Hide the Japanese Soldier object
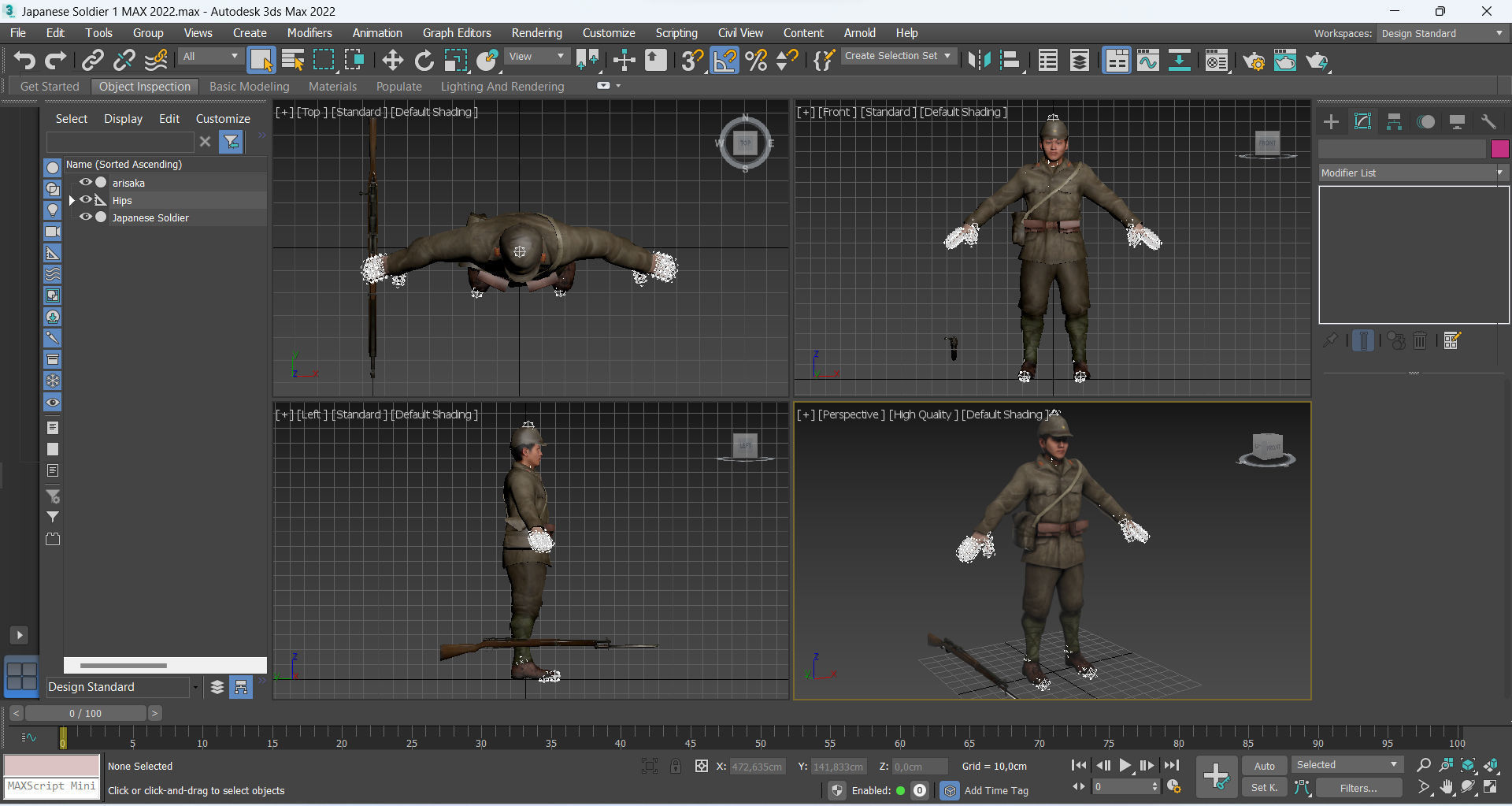The width and height of the screenshot is (1512, 806). pos(86,217)
